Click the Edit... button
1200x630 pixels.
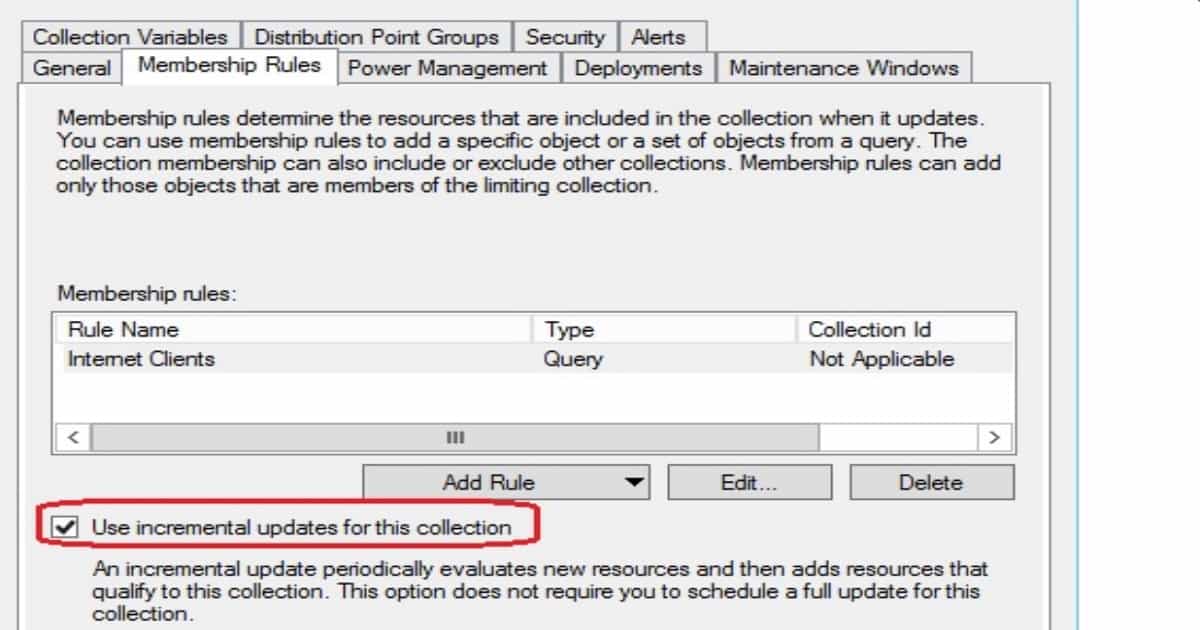click(749, 482)
